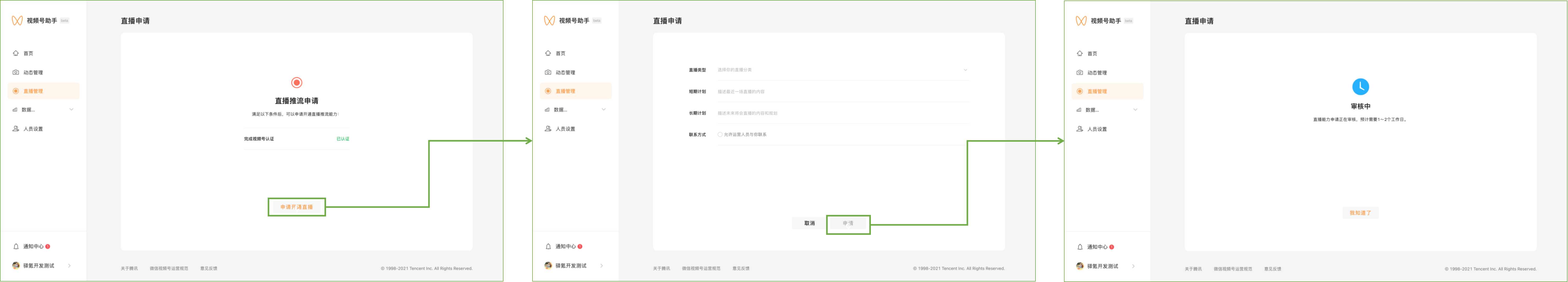The height and width of the screenshot is (282, 1568).
Task: Click 视频号助手 logo on 审核中 screen
Action: coord(1081,21)
